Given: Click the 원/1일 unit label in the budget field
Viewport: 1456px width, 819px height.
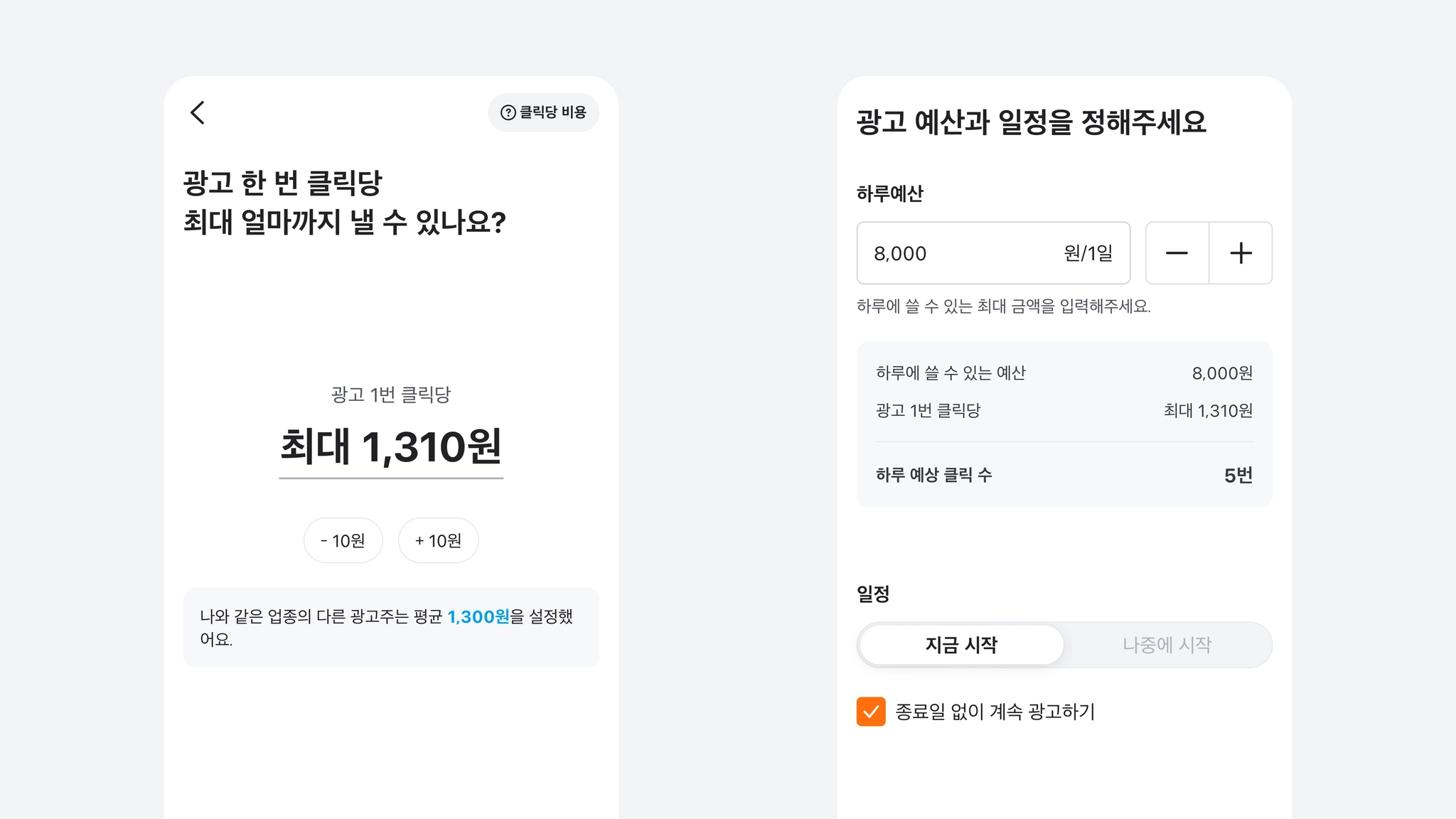Looking at the screenshot, I should coord(1088,253).
